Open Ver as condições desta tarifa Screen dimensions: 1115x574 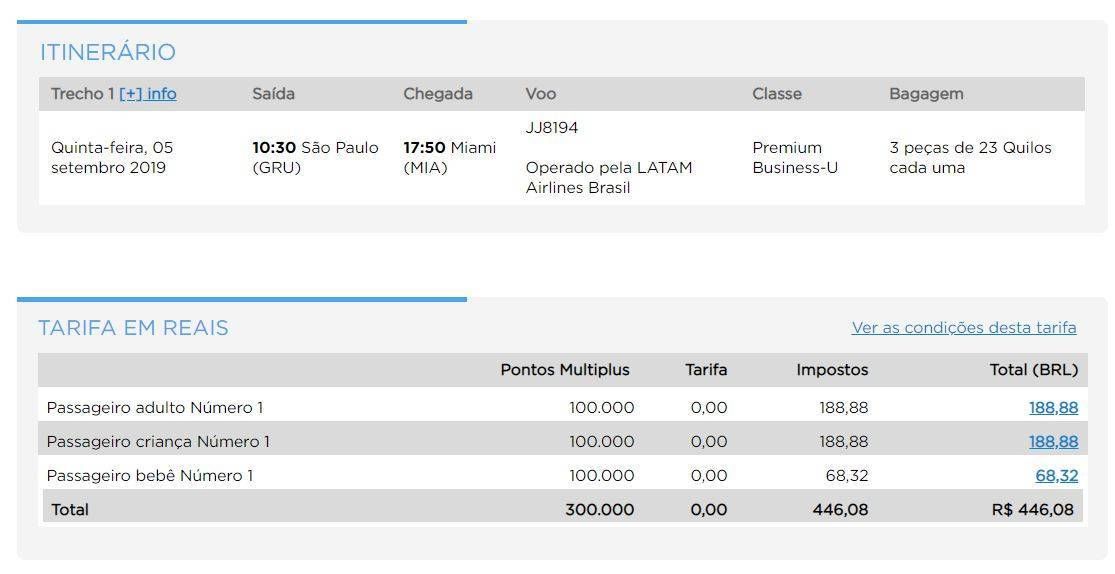click(964, 328)
